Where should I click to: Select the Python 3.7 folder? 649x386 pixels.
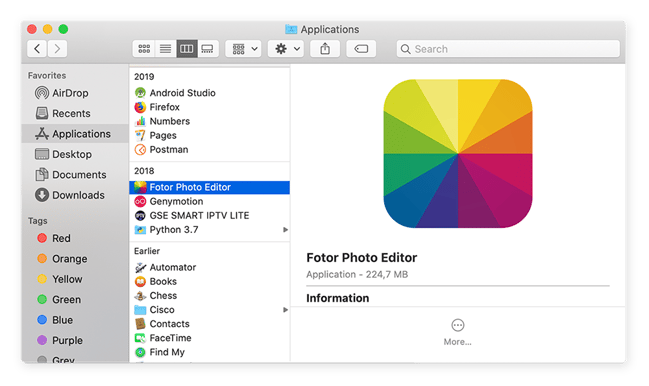(209, 230)
